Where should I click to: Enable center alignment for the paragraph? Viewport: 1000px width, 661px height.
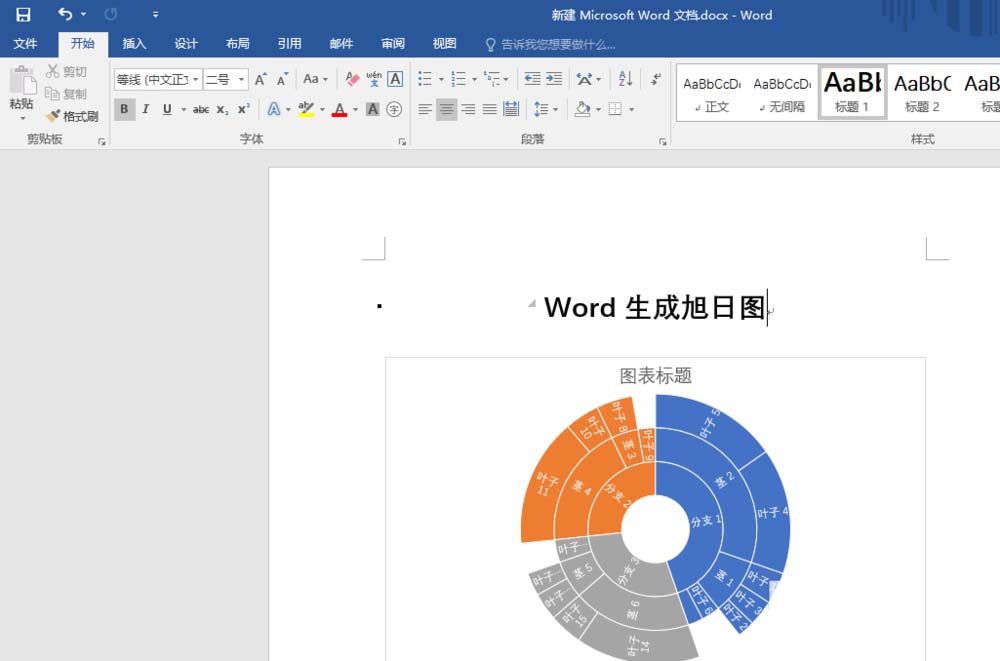445,109
